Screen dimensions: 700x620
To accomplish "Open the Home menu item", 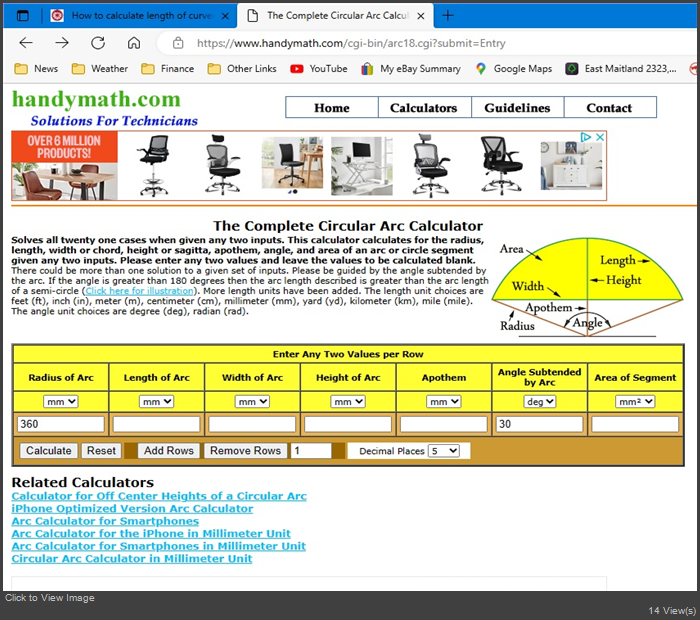I will pyautogui.click(x=332, y=108).
